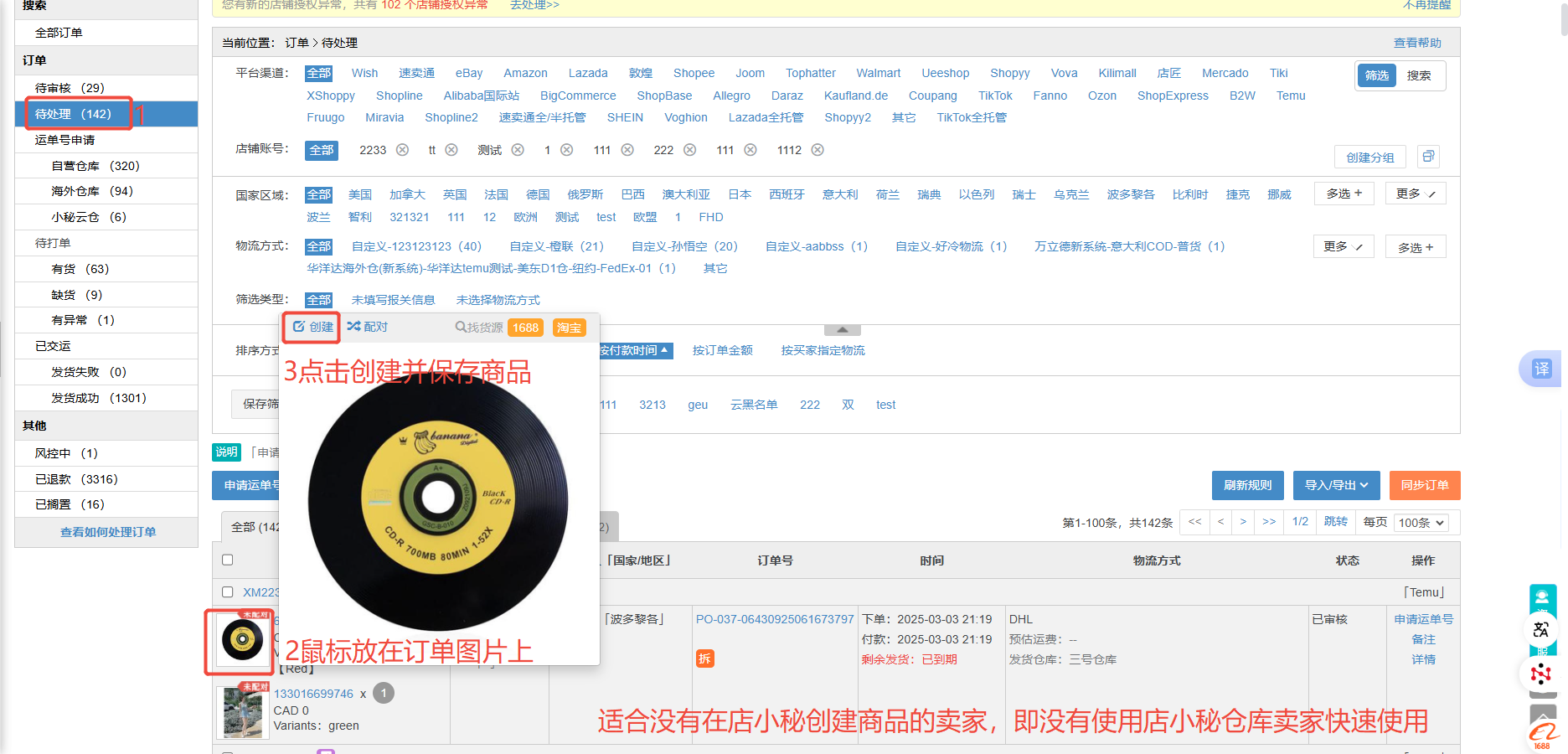This screenshot has width=1568, height=754.
Task: Select 全部 in filter type row
Action: (x=318, y=300)
